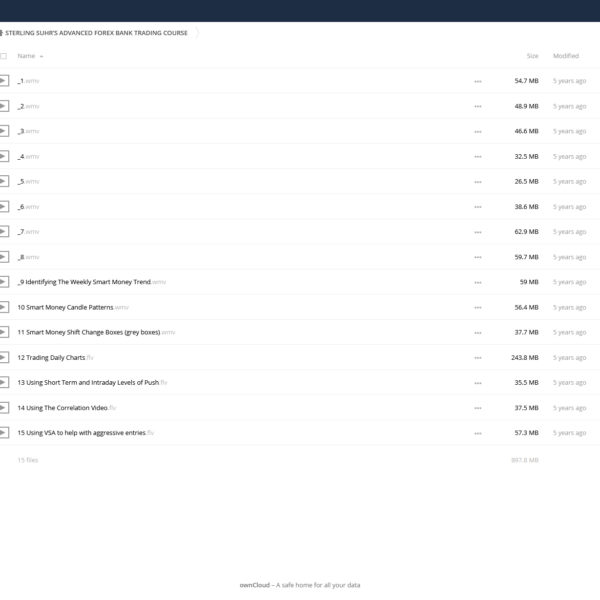
Task: Click video icon beside 11 Smart Money Shift Change Boxes
Action: 4,332
